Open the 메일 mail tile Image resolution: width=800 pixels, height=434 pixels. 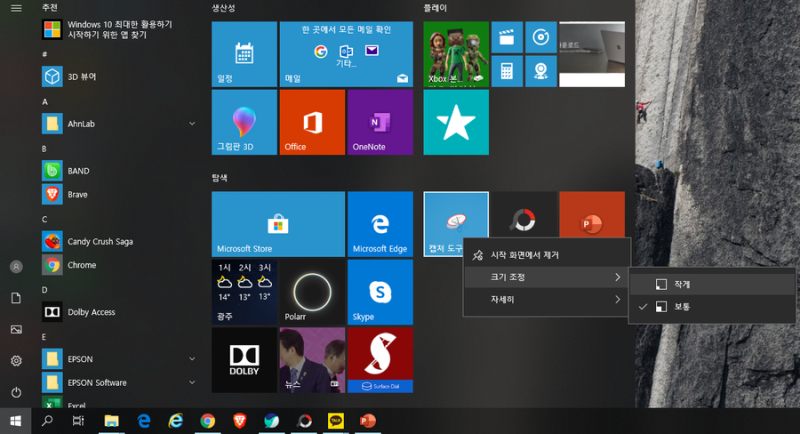pyautogui.click(x=346, y=54)
